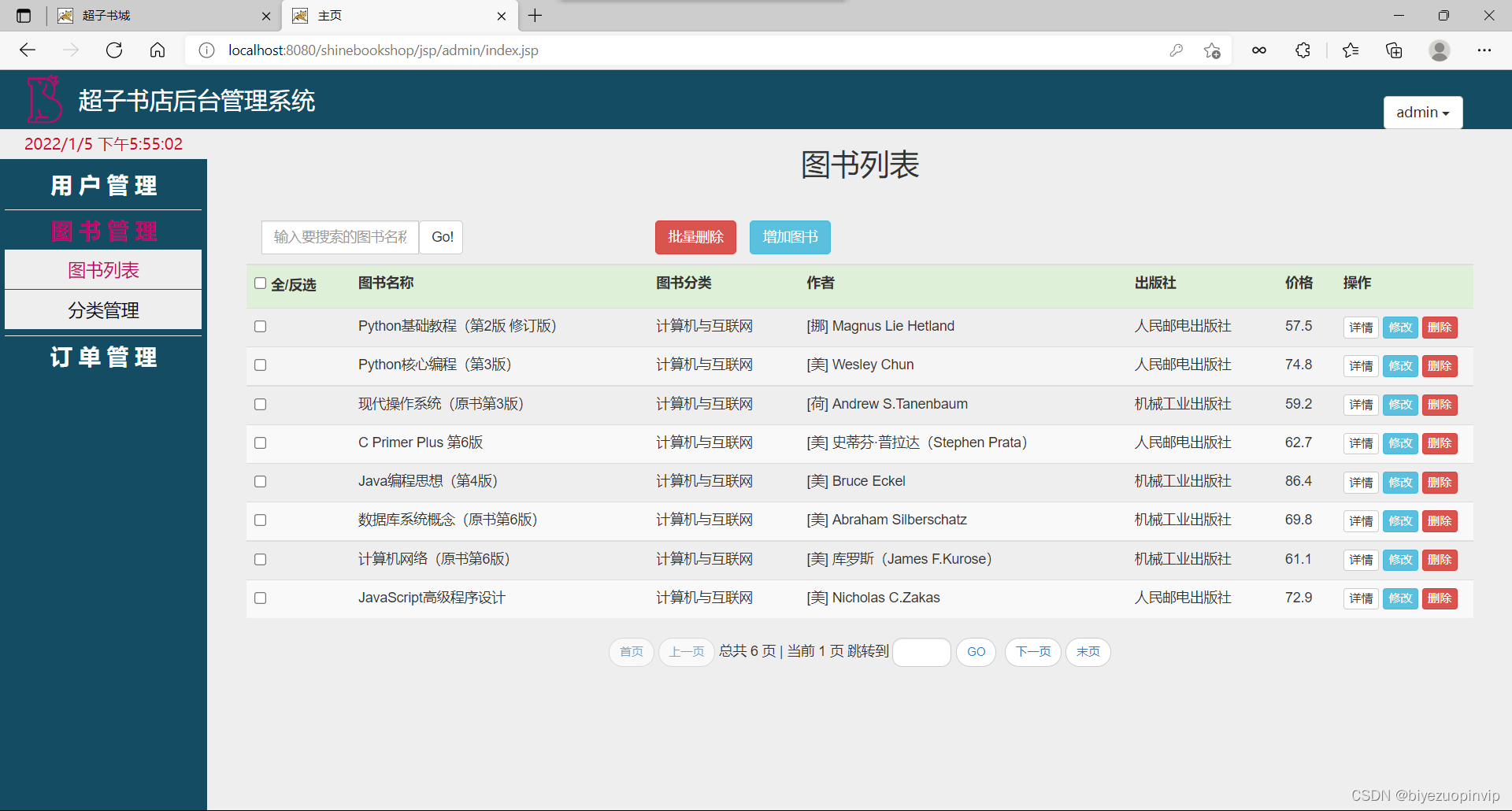Click 修改 for 数据库系统概念 row
Image resolution: width=1512 pixels, height=811 pixels.
[x=1400, y=520]
